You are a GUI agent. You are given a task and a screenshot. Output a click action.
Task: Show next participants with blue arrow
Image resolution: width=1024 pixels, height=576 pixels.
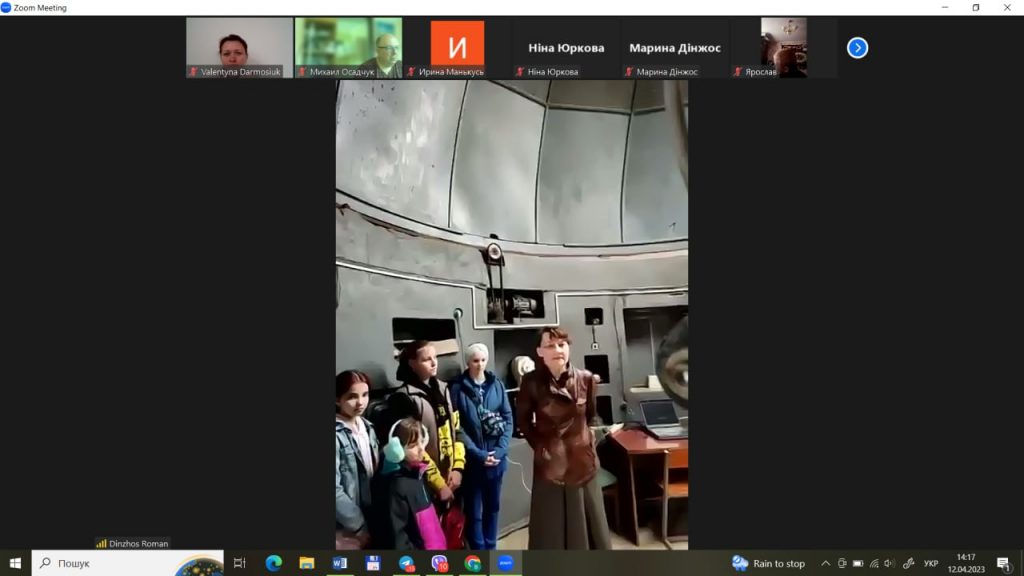(857, 48)
